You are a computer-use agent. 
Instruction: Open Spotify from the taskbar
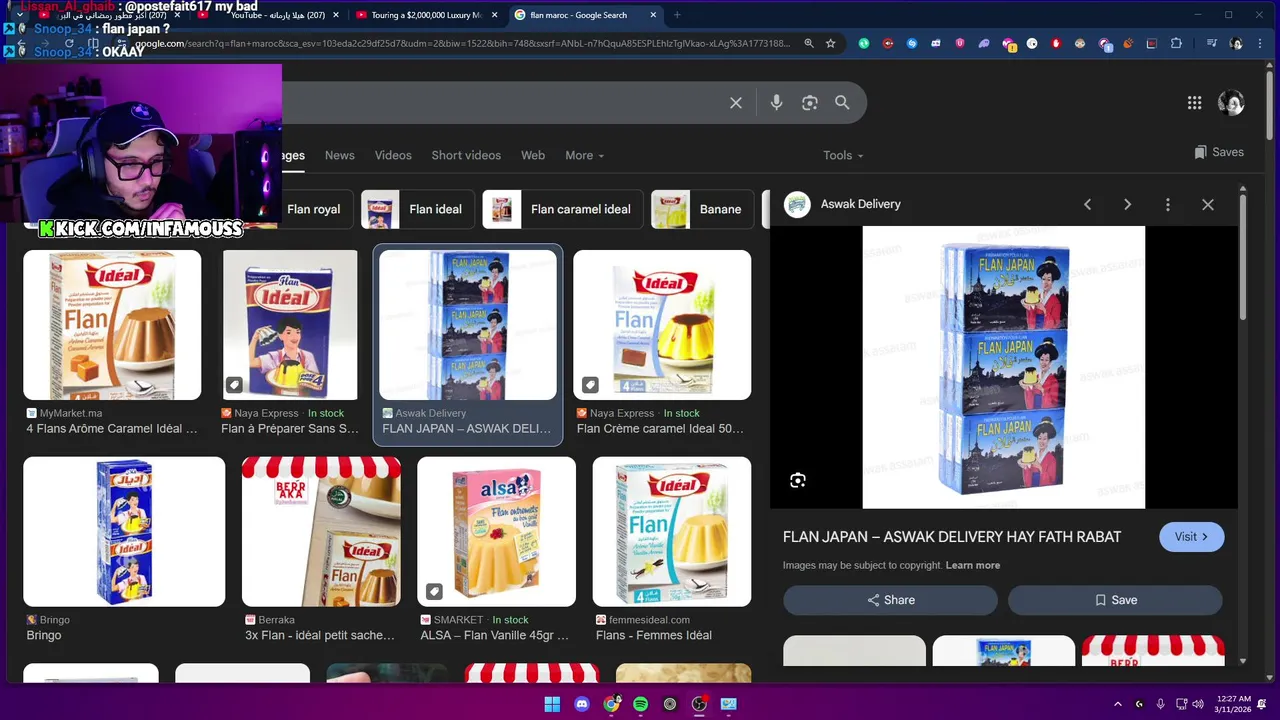coord(641,704)
